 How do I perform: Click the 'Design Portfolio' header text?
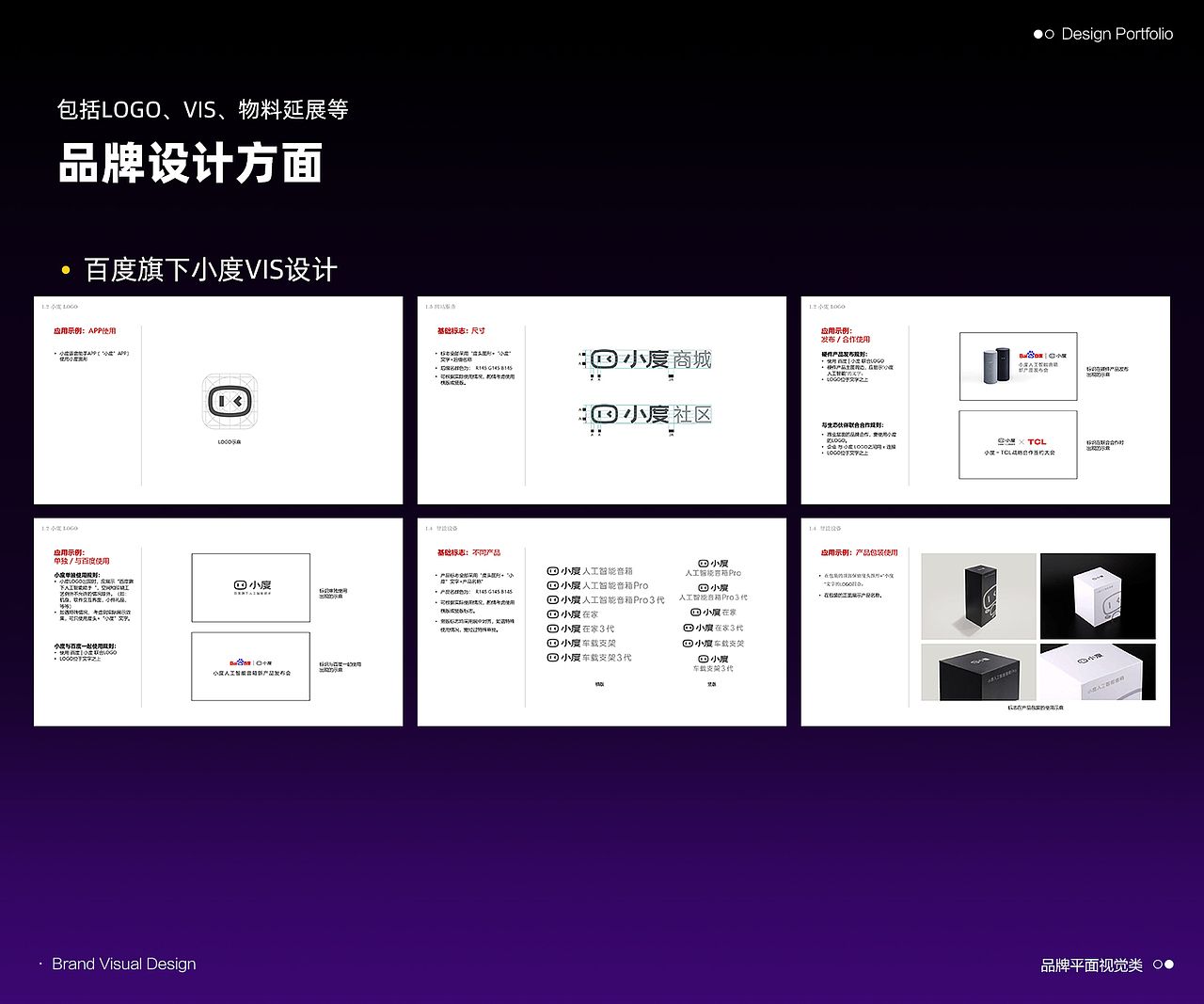(1117, 34)
